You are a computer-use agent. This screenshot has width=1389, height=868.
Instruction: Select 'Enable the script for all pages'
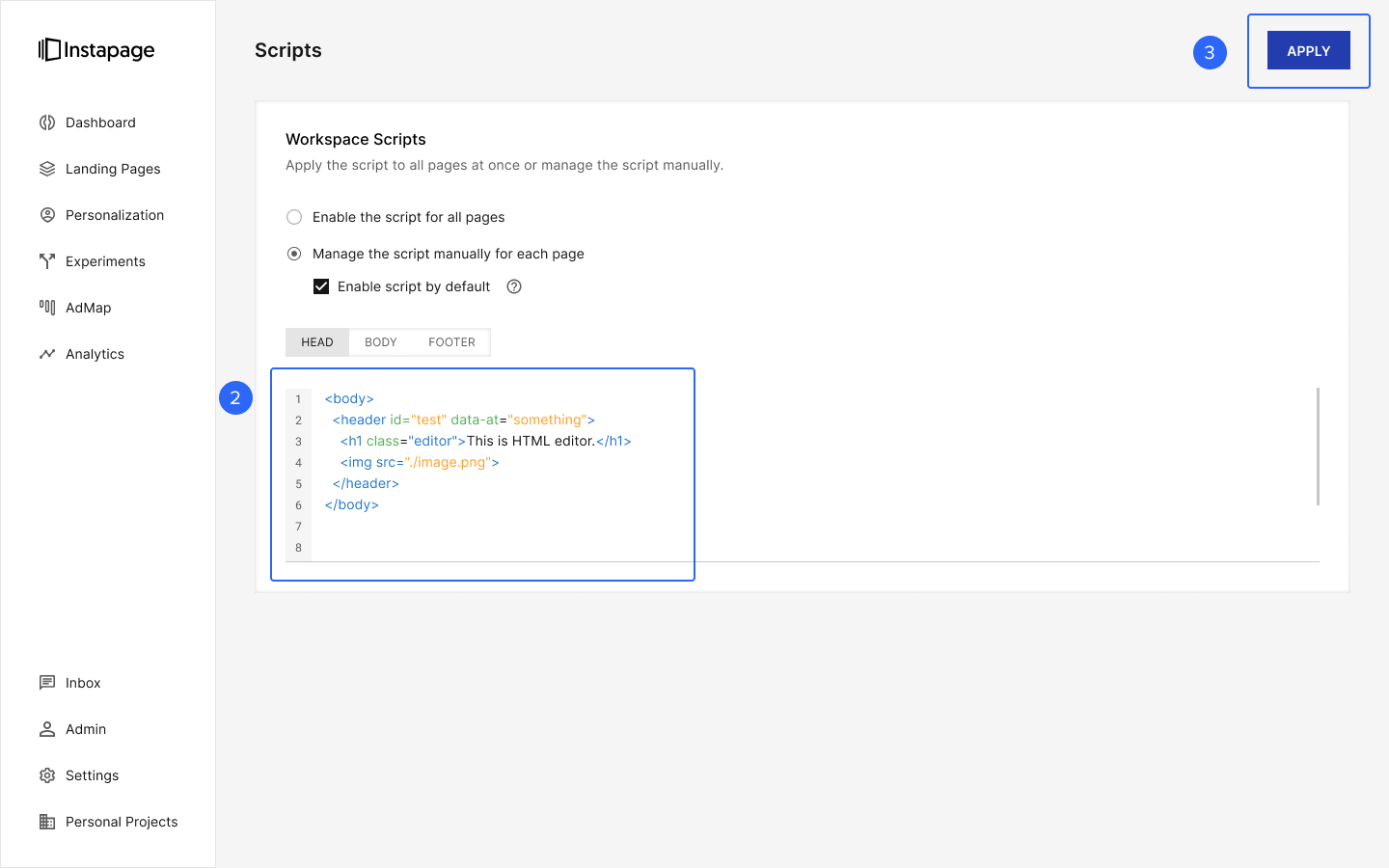[294, 217]
